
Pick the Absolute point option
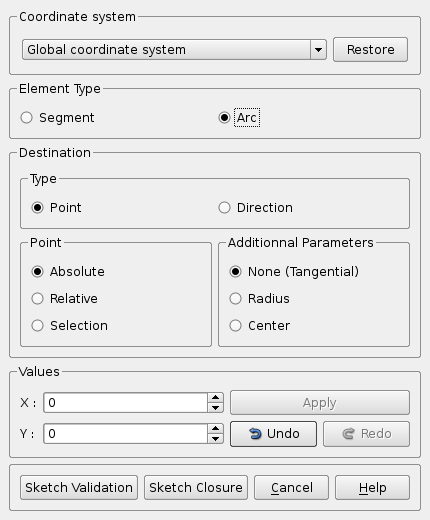click(x=68, y=272)
